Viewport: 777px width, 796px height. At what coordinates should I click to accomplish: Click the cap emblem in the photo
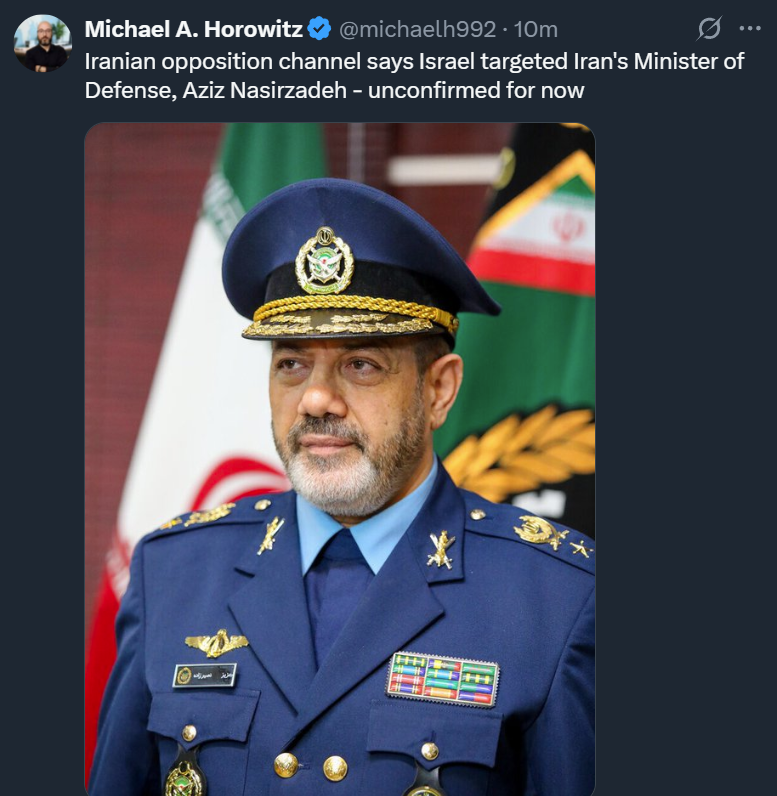(x=324, y=260)
